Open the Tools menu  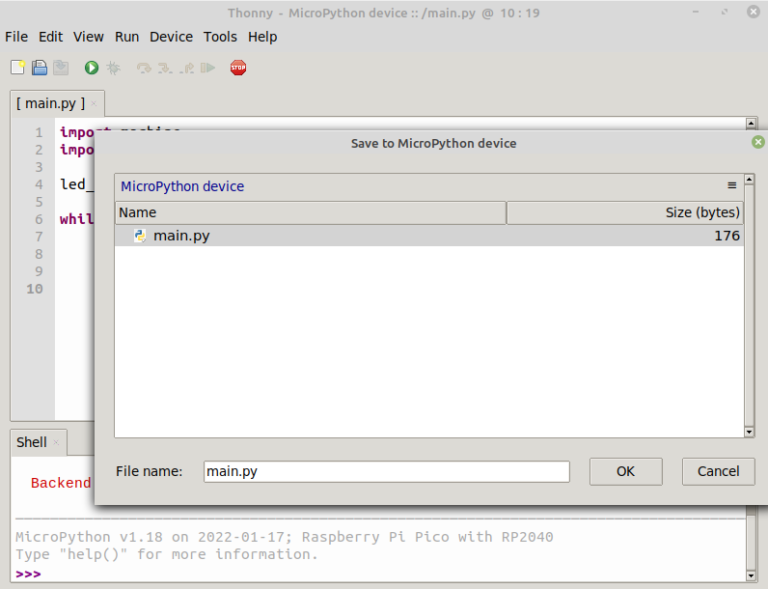pos(220,37)
